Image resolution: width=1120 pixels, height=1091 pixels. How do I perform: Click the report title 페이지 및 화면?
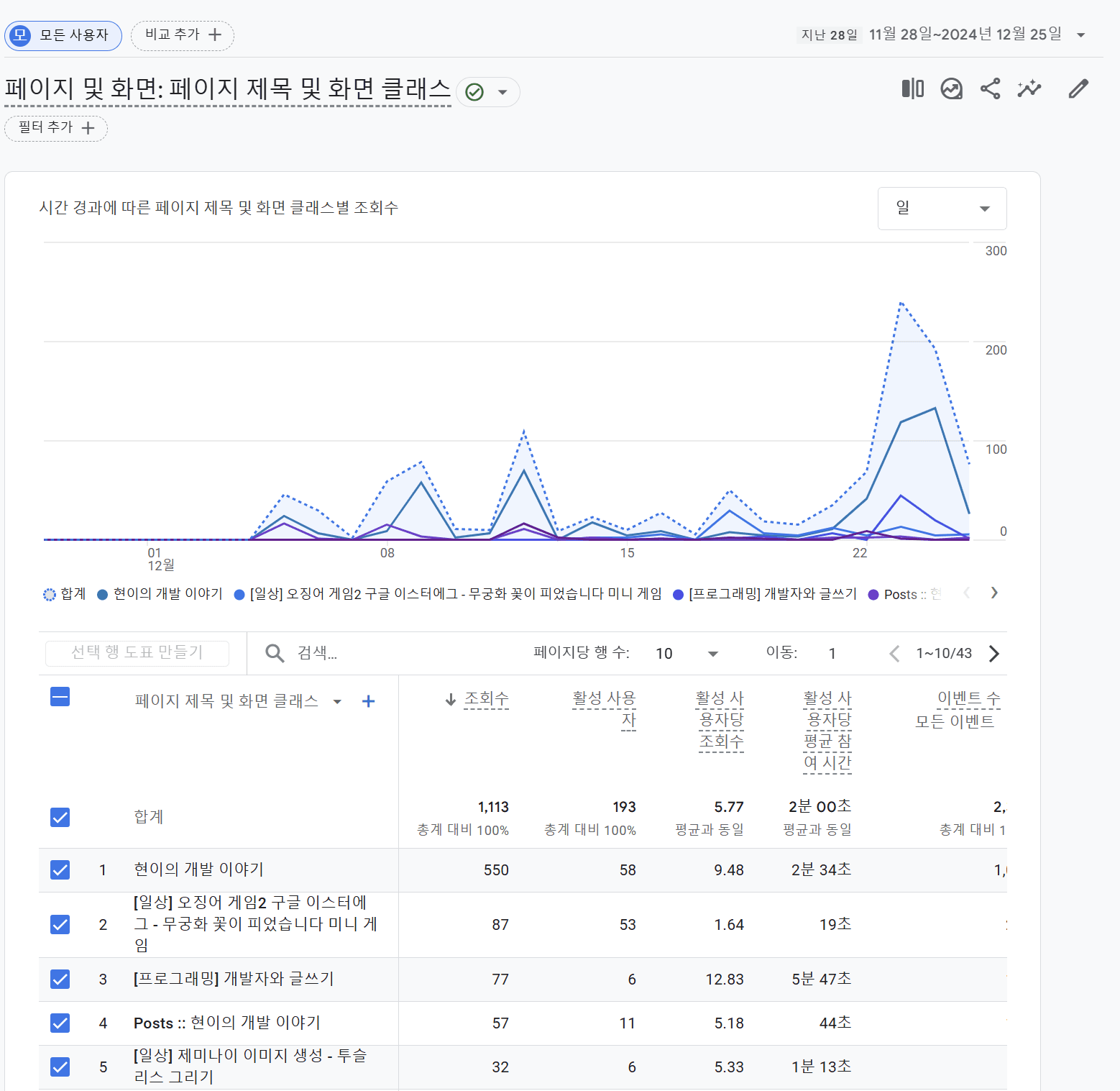click(227, 89)
